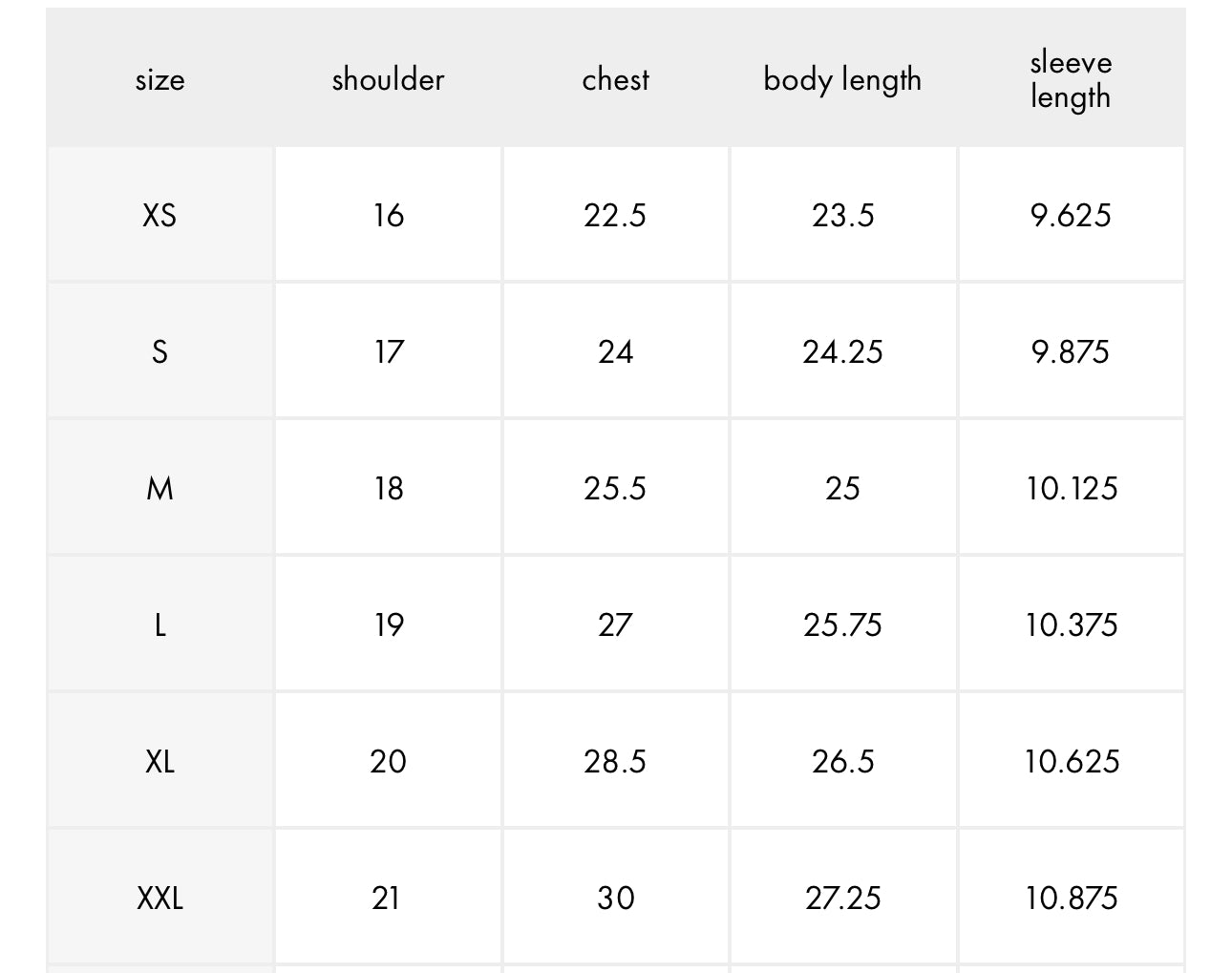Click the XS shoulder value 16
The width and height of the screenshot is (1232, 973).
click(x=388, y=216)
